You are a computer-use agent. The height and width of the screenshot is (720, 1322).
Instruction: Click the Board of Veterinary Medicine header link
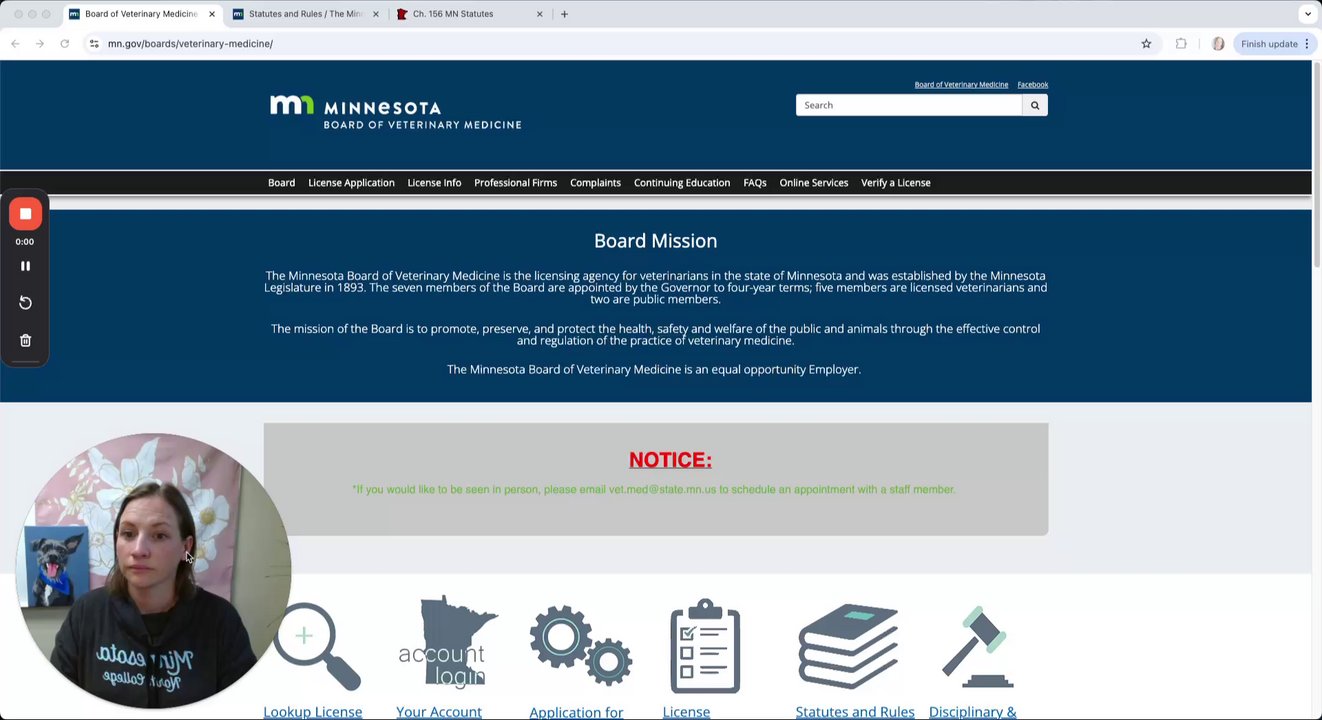coord(961,85)
